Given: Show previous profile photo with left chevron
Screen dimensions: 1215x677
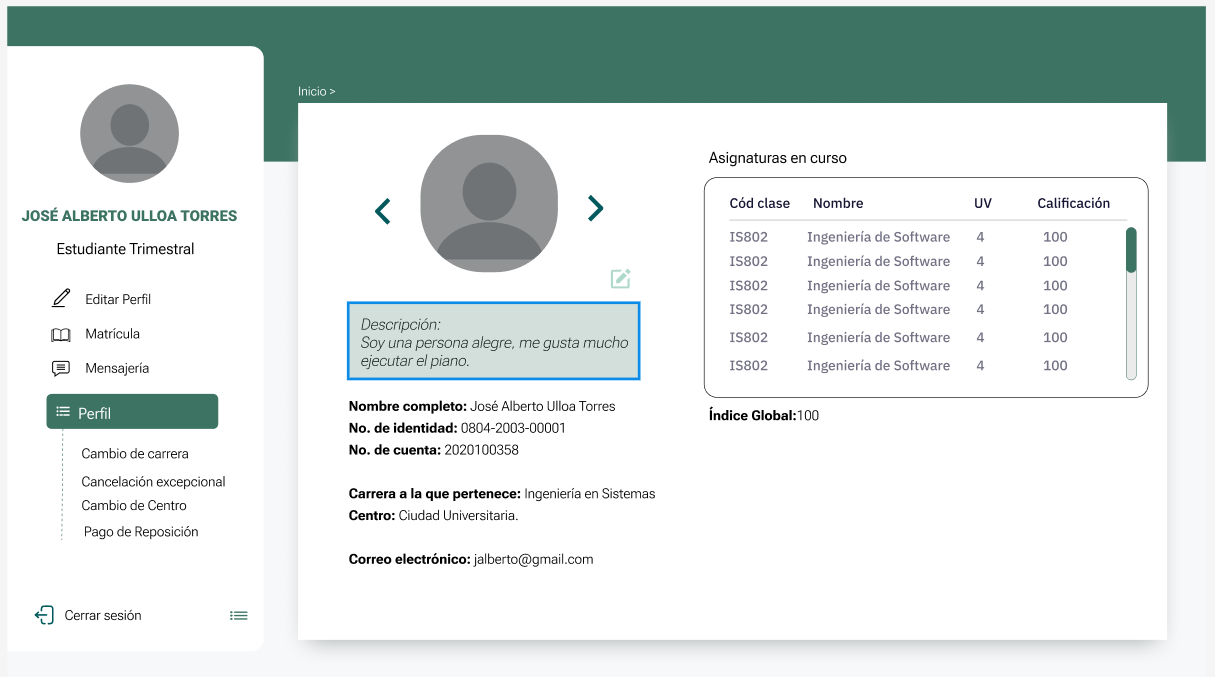Looking at the screenshot, I should (x=382, y=211).
